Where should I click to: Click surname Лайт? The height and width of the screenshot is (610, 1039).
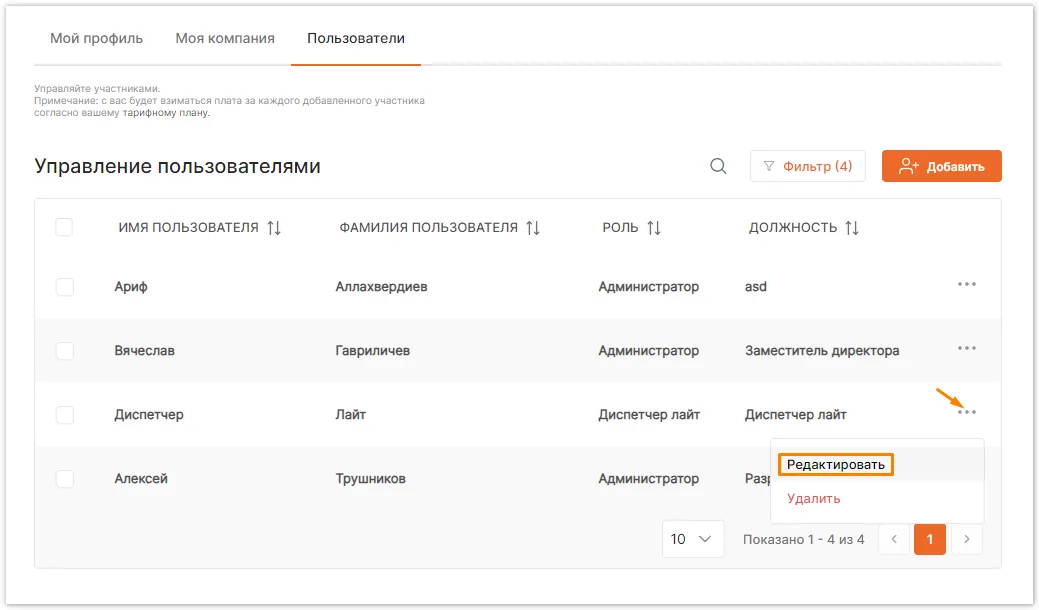pos(351,415)
